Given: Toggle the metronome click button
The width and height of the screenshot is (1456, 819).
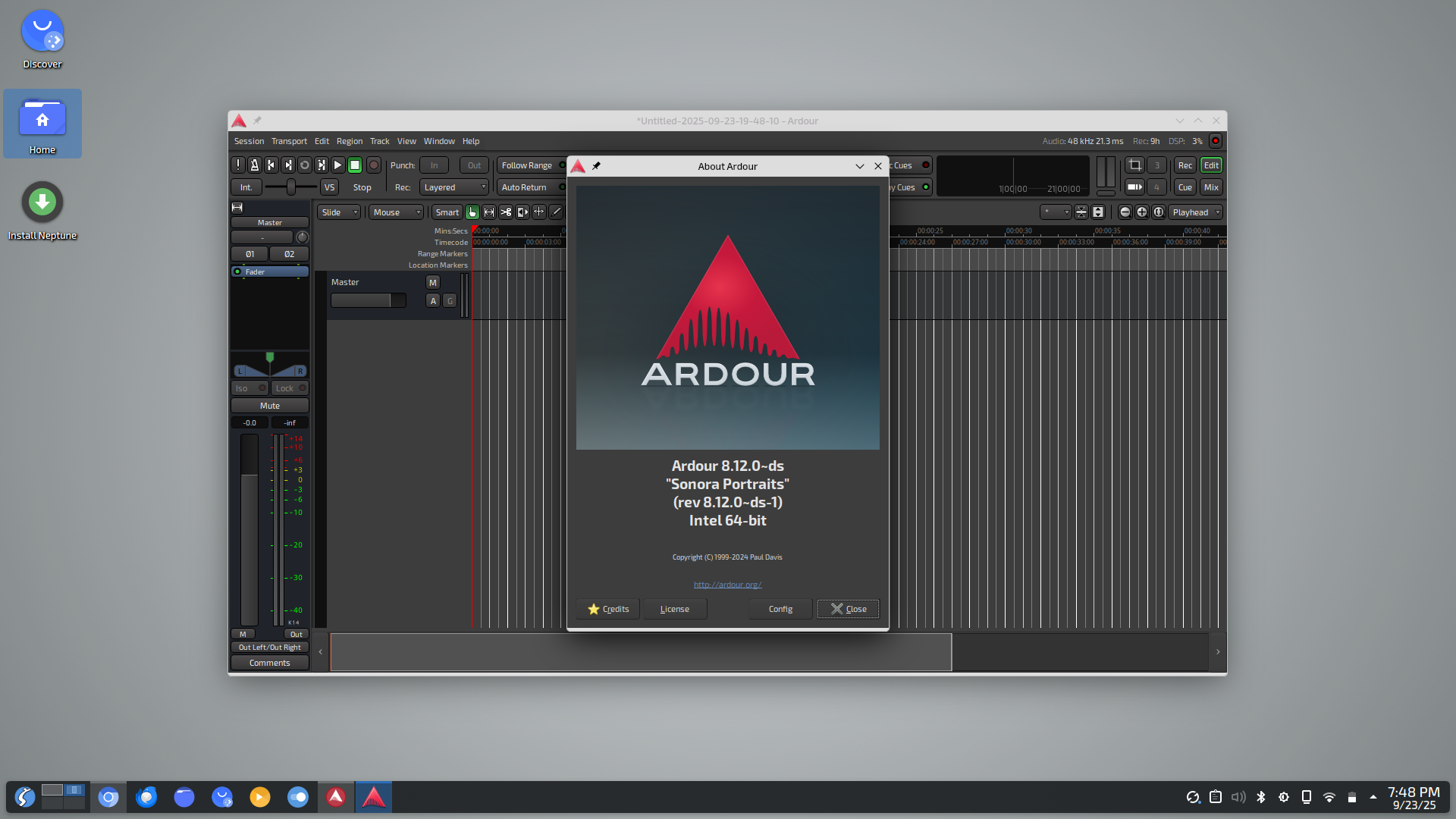Looking at the screenshot, I should point(255,165).
